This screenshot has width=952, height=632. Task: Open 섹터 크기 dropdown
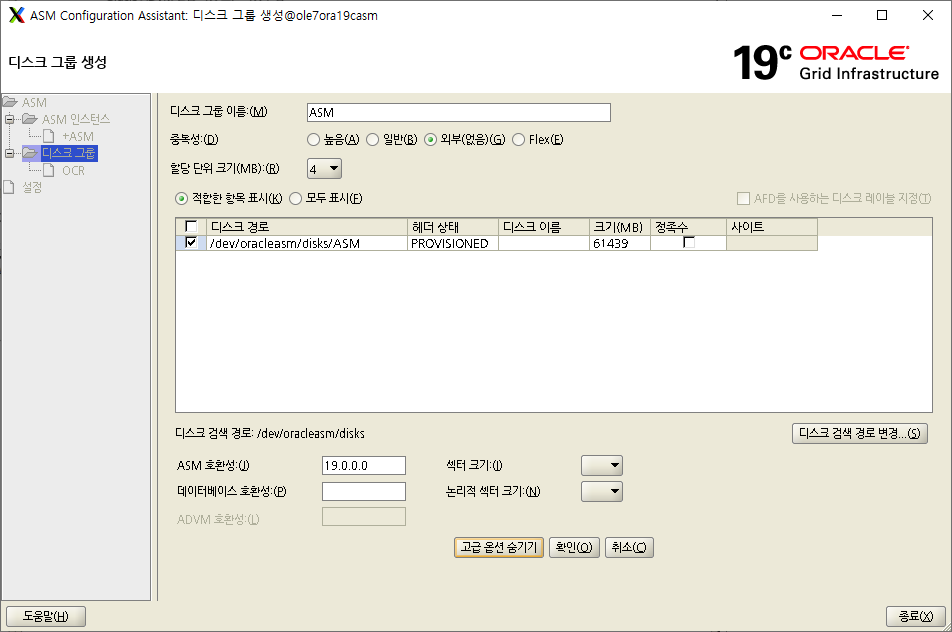click(602, 466)
